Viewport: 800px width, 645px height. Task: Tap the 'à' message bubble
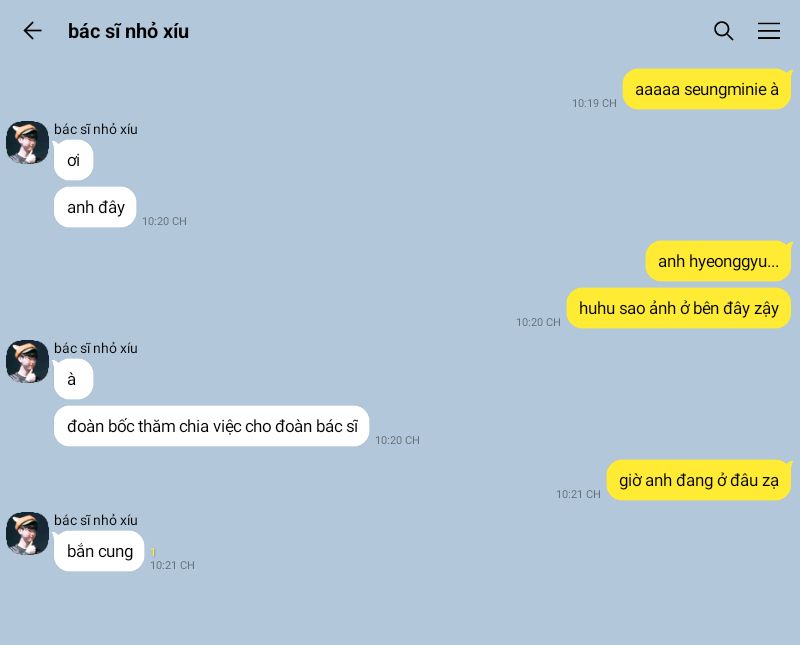click(x=73, y=379)
